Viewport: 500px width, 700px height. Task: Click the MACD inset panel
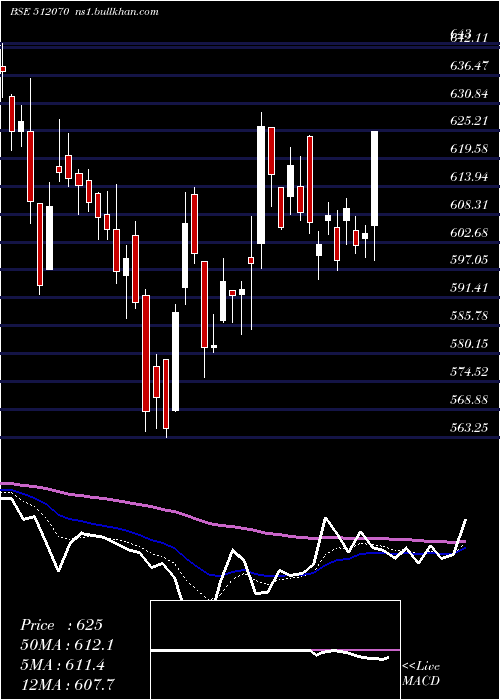[275, 650]
